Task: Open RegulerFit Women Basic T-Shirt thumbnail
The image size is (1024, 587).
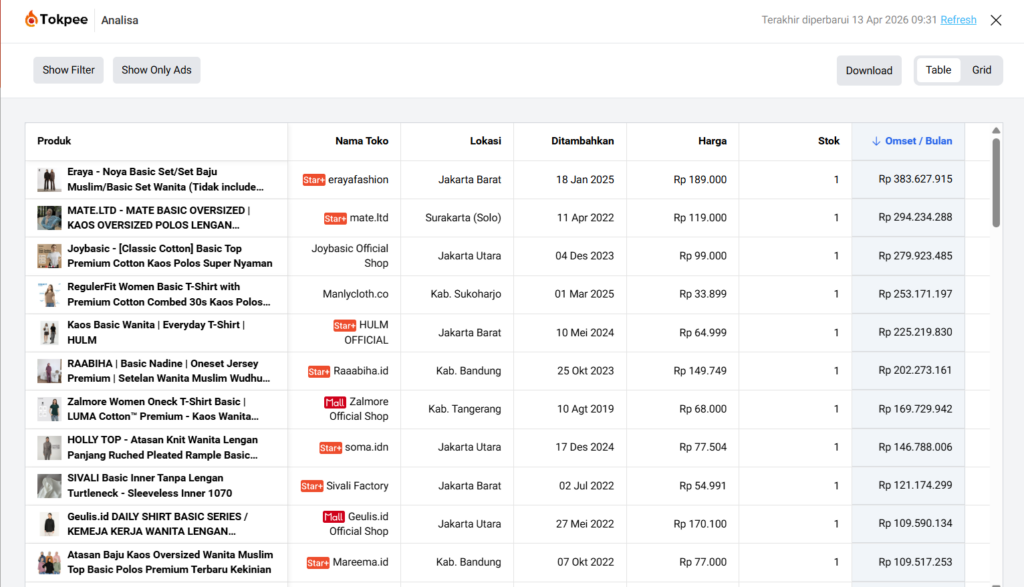Action: click(49, 294)
